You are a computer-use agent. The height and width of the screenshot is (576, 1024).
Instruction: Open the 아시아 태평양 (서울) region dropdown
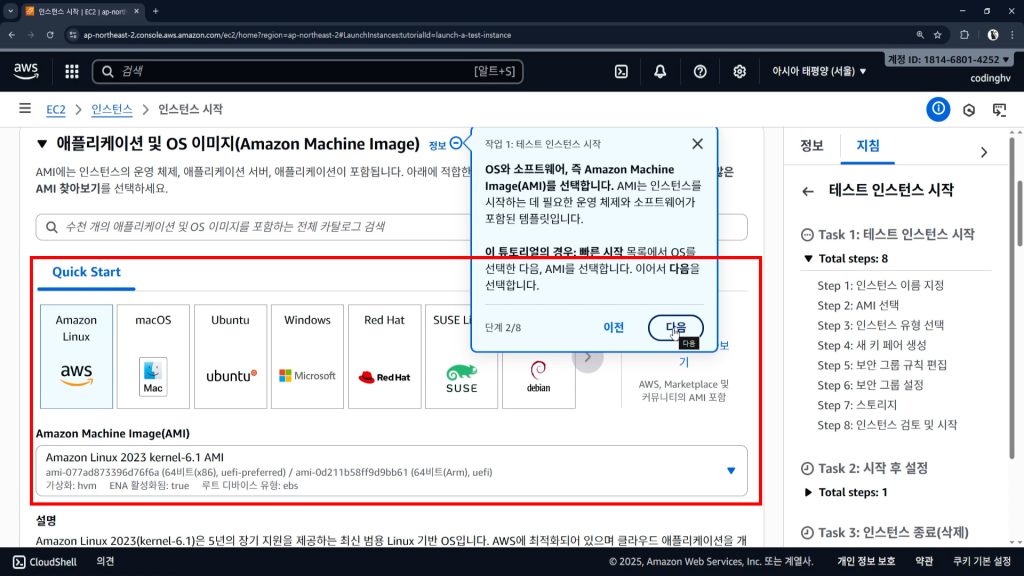click(819, 71)
